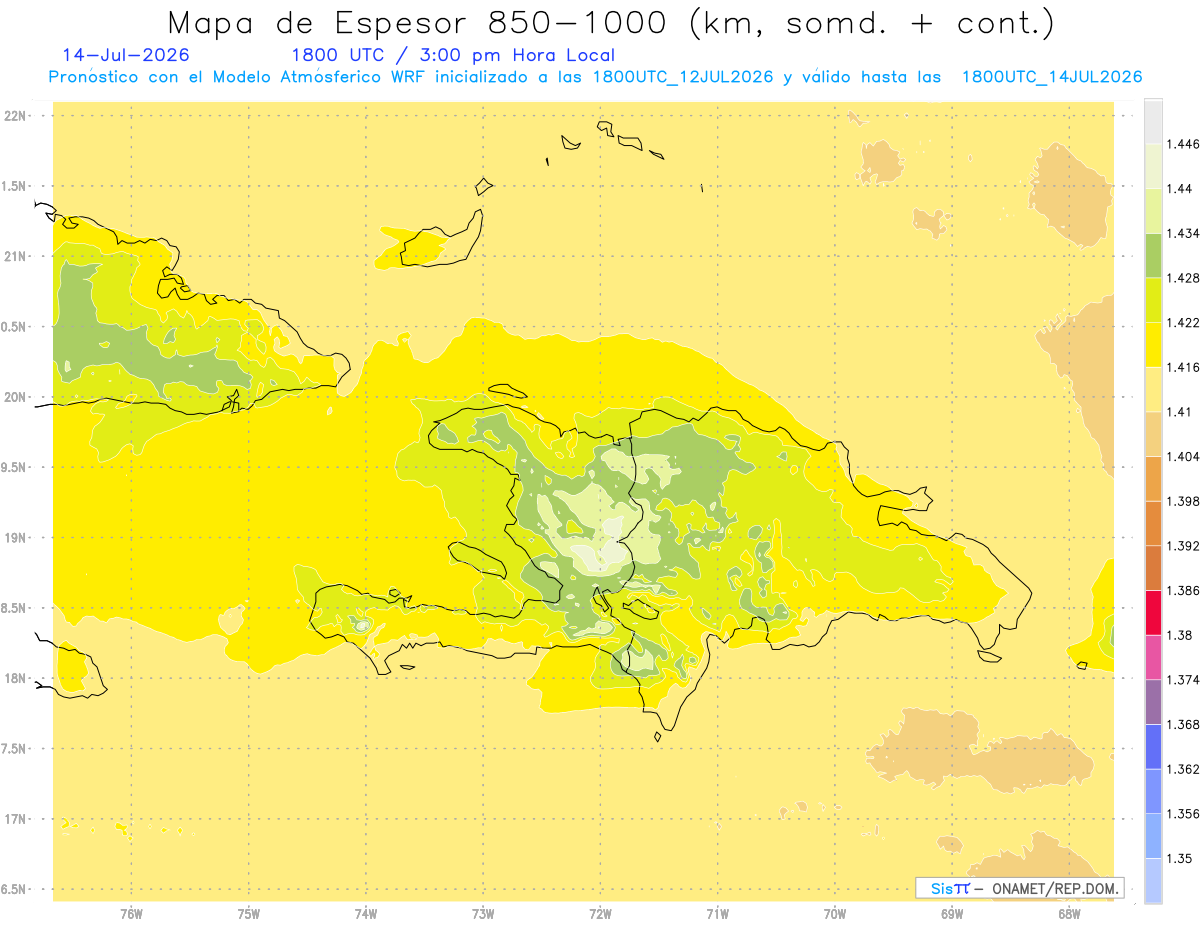
Task: Click the legend value '1.416'
Action: click(x=1182, y=367)
